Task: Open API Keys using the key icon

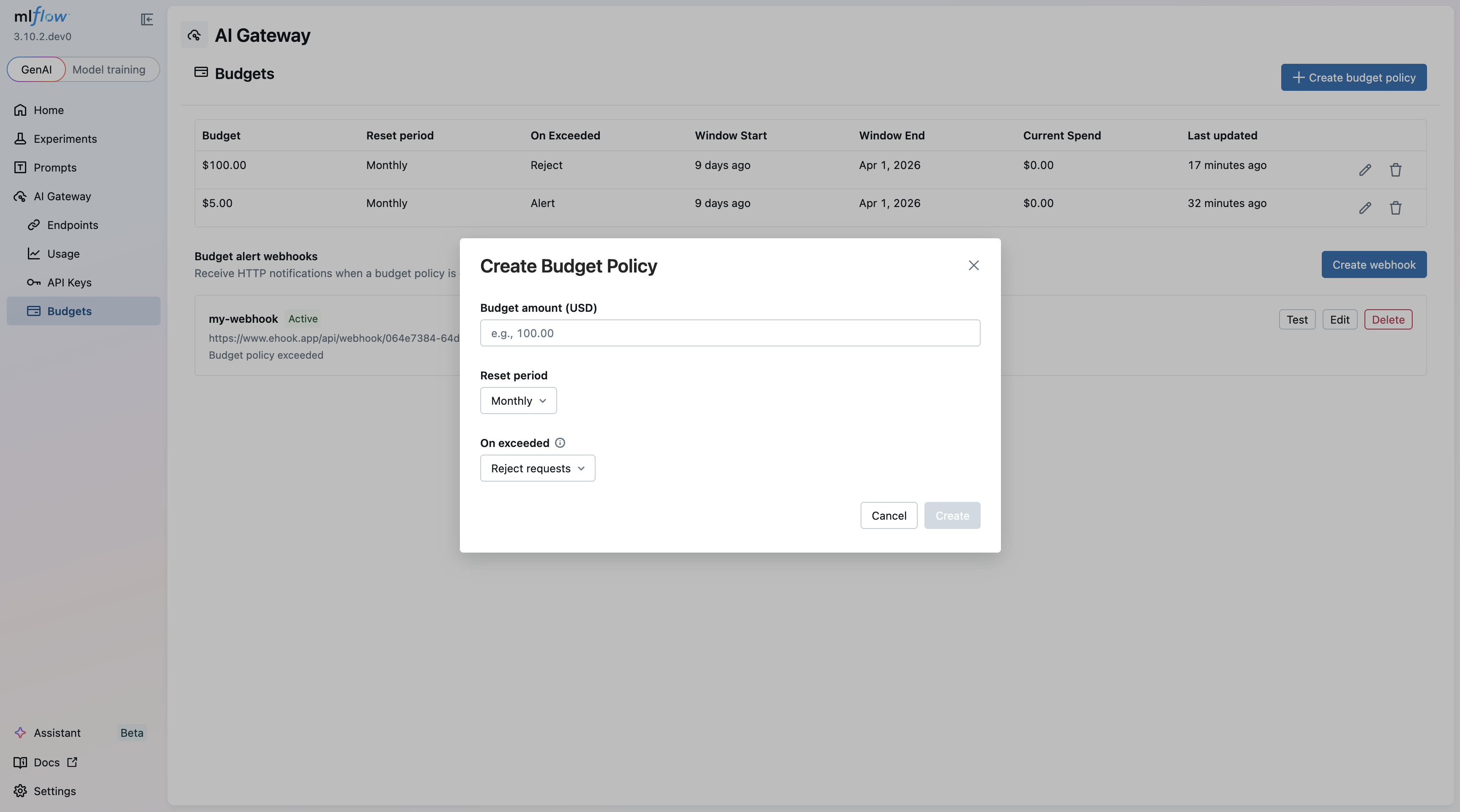Action: click(x=35, y=282)
